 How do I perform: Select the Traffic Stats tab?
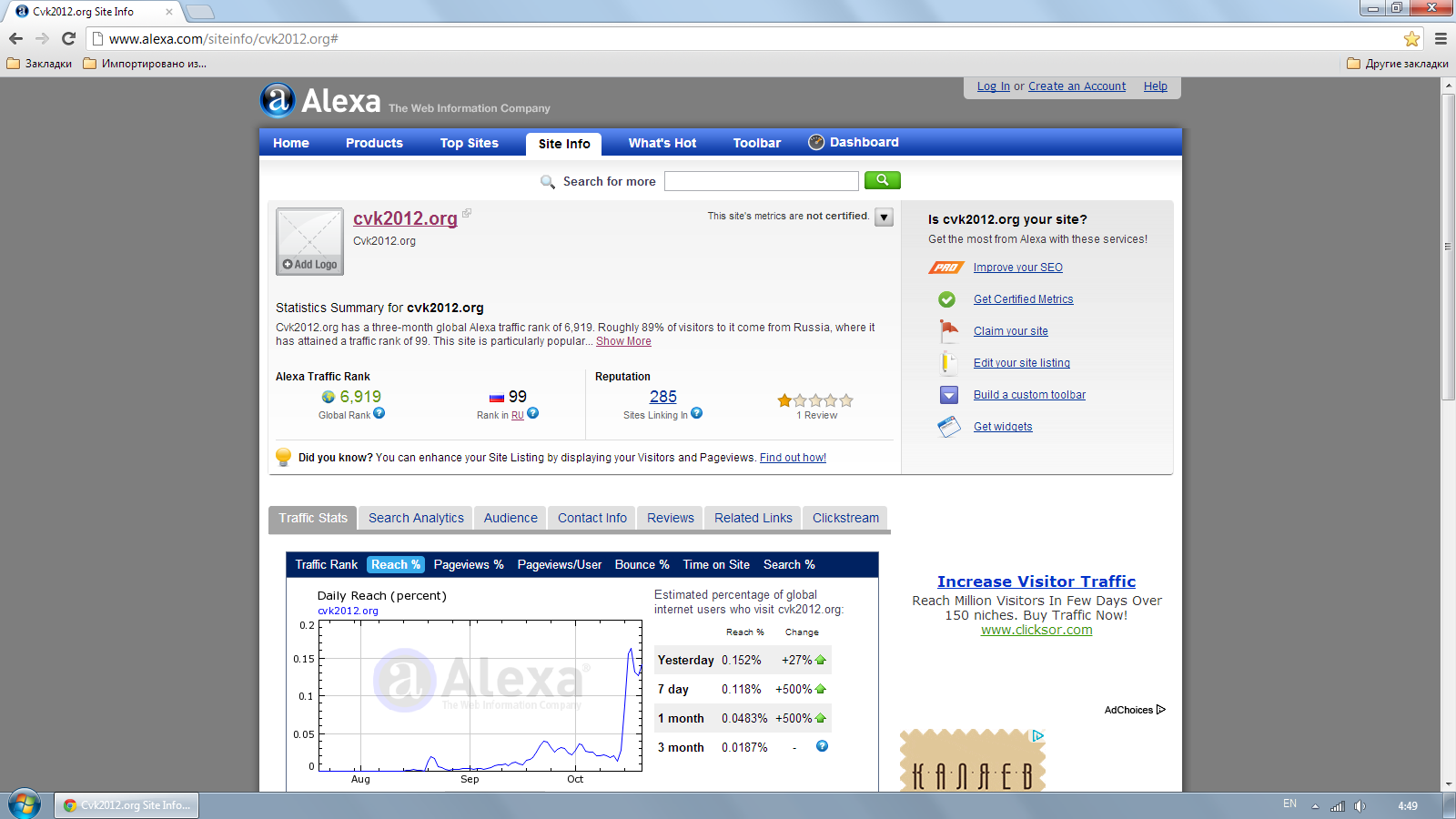pos(313,518)
